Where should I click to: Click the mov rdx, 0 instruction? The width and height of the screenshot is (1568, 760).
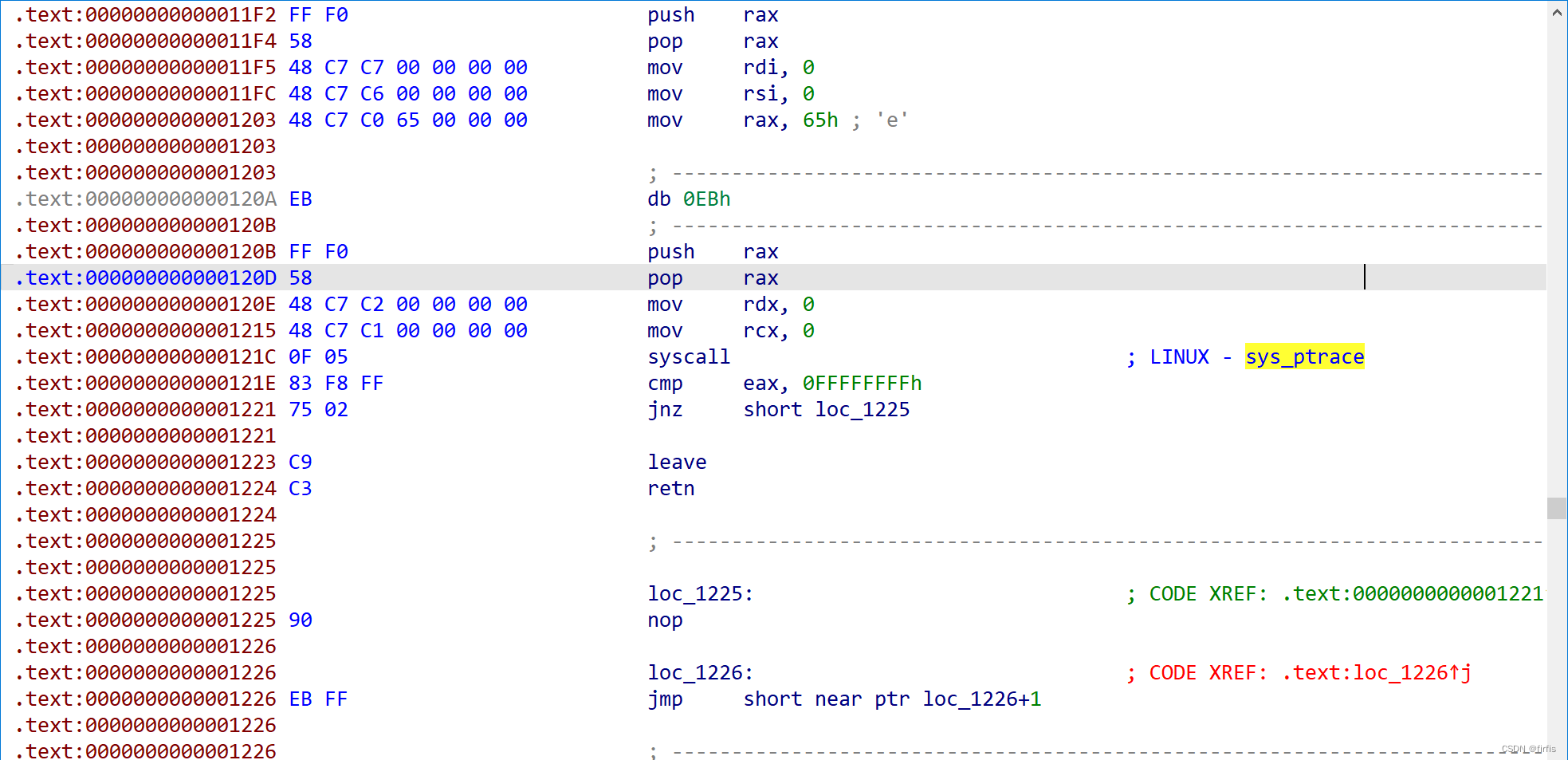tap(731, 305)
